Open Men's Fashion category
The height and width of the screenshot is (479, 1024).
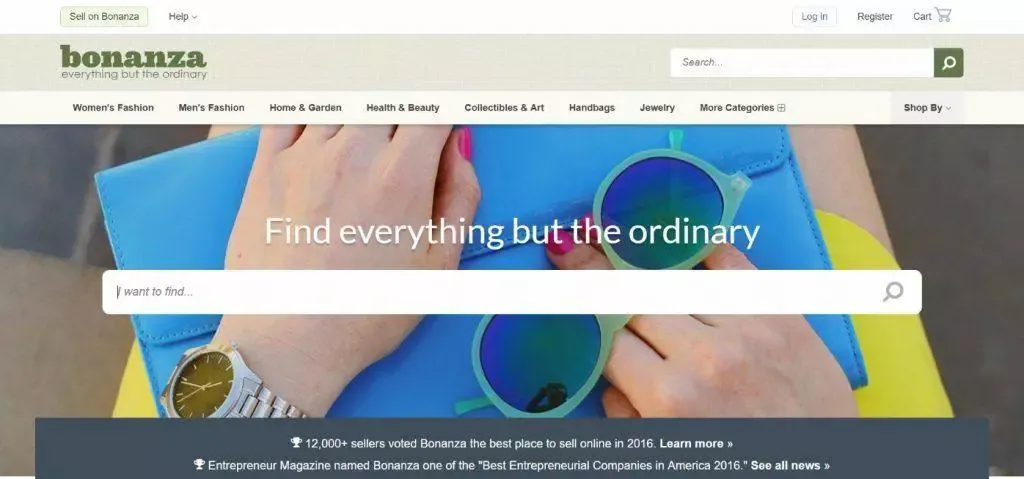[212, 108]
